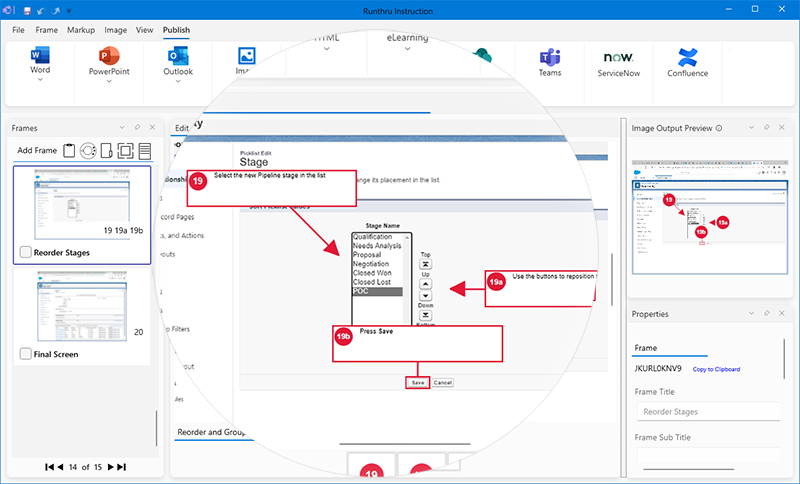Pin the Frames panel
Image resolution: width=800 pixels, height=484 pixels.
click(x=137, y=128)
